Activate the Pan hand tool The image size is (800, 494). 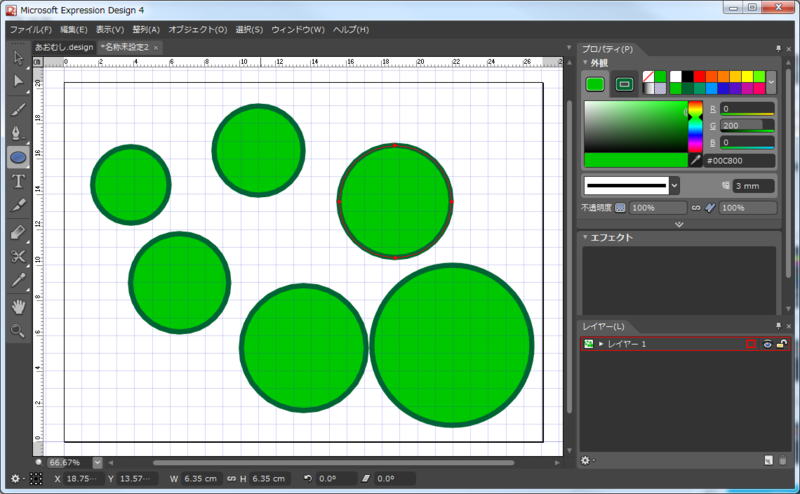pos(18,307)
